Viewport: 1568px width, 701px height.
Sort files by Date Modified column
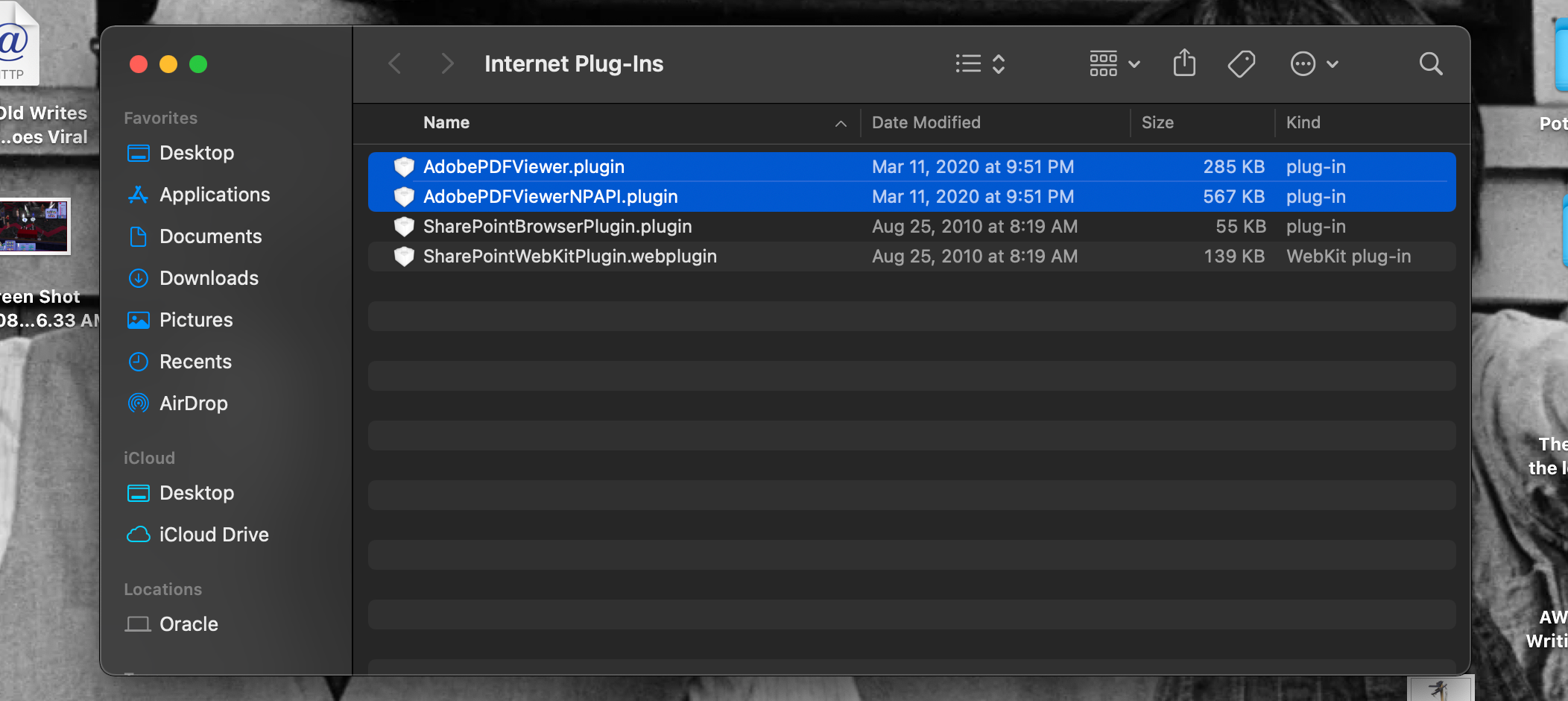point(926,122)
